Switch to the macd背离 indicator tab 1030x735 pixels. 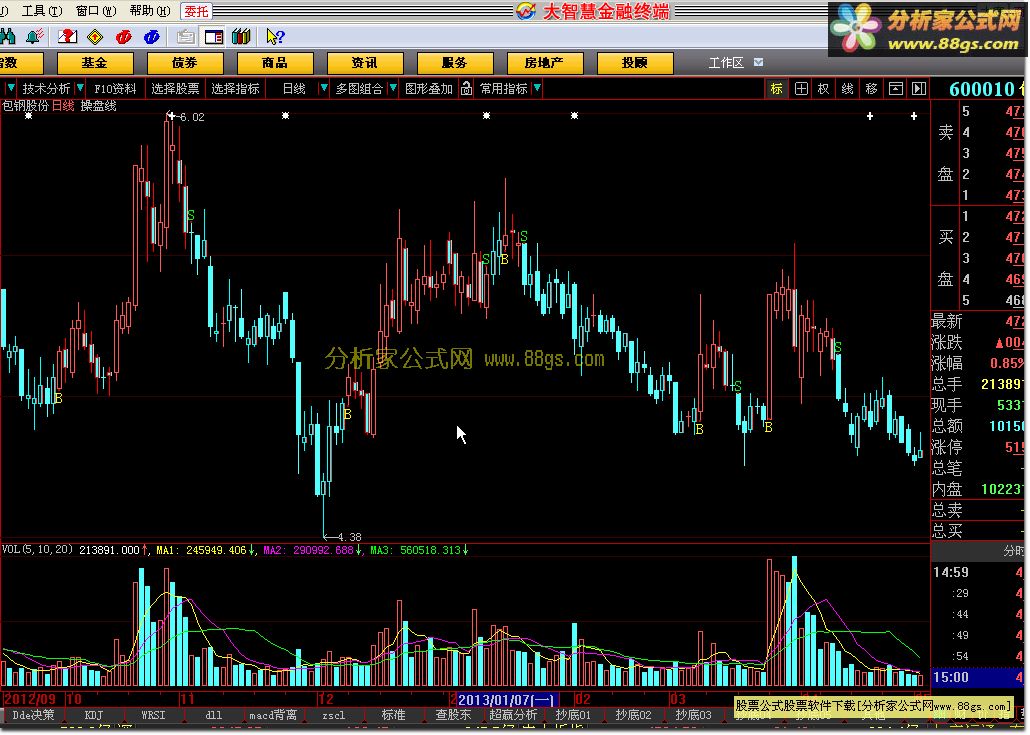click(x=273, y=715)
